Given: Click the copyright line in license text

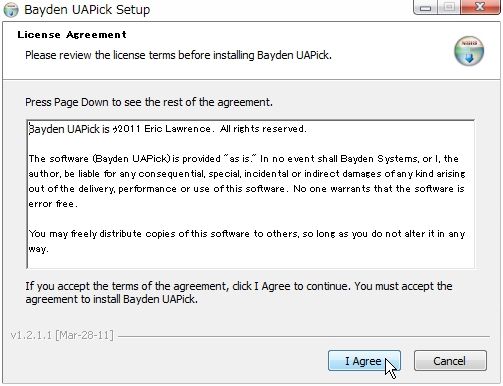Looking at the screenshot, I should 167,129.
